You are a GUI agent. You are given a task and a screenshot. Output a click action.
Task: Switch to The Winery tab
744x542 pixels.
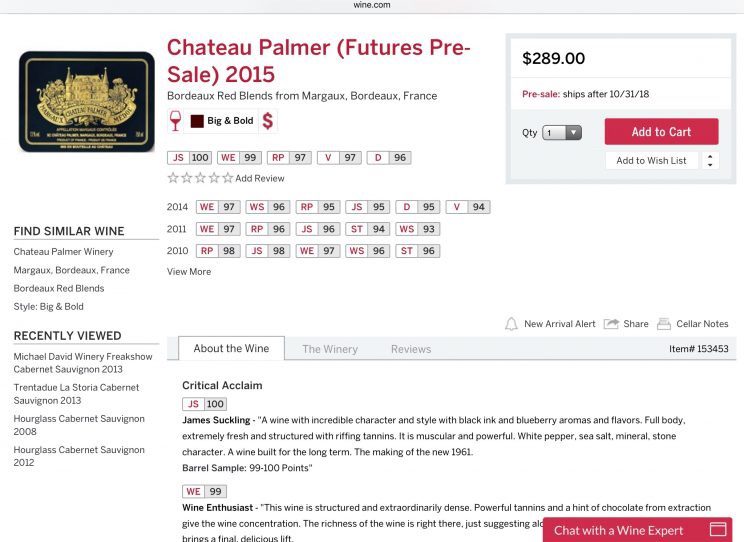(x=330, y=349)
